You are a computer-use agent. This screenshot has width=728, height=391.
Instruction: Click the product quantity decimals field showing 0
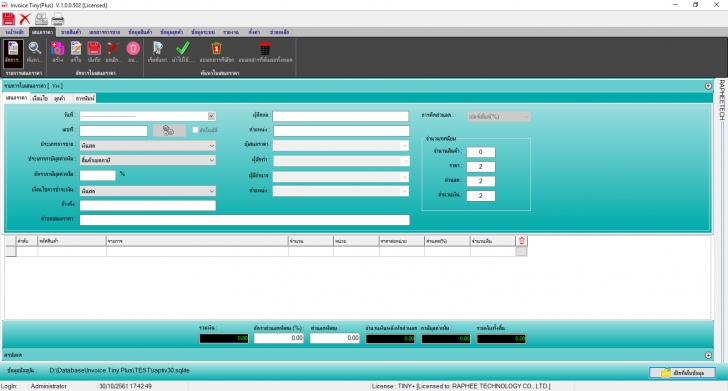(x=481, y=152)
